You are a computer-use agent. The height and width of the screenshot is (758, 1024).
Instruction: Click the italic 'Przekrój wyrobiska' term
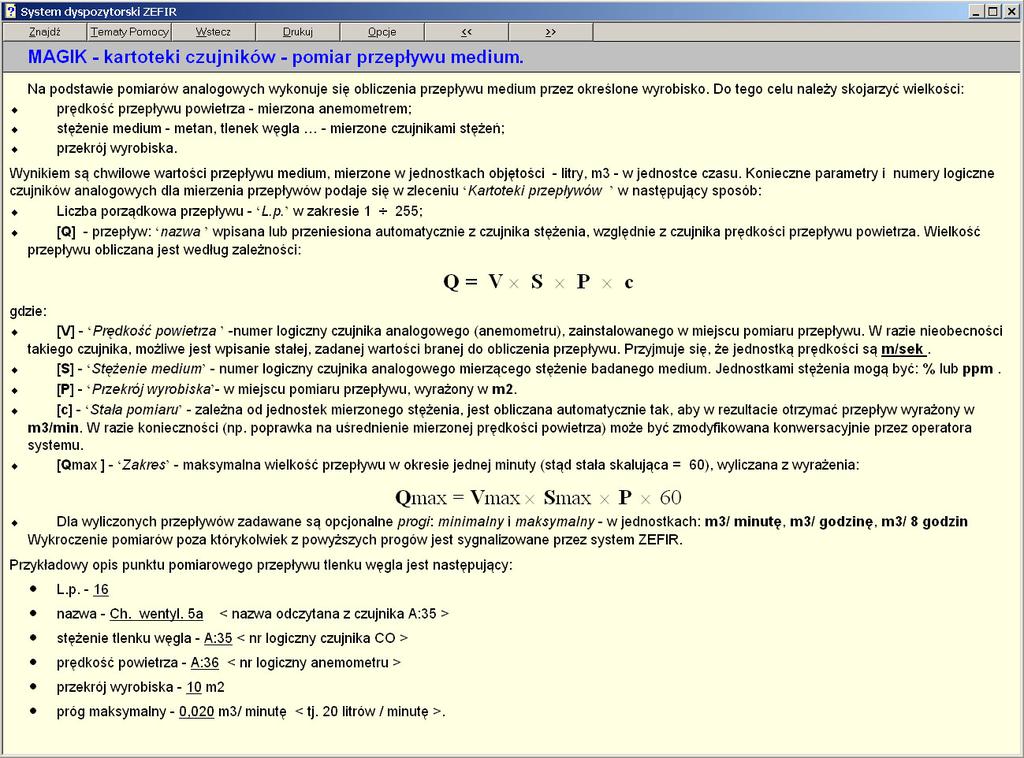pos(152,390)
